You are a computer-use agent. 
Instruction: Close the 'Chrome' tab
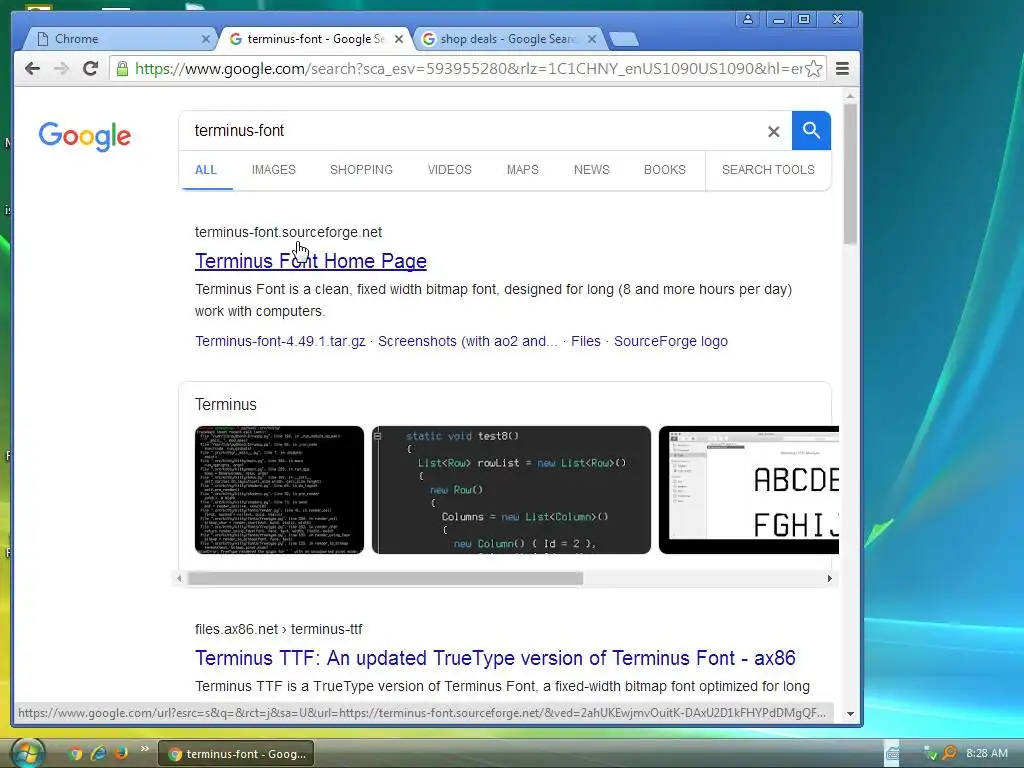(x=206, y=39)
